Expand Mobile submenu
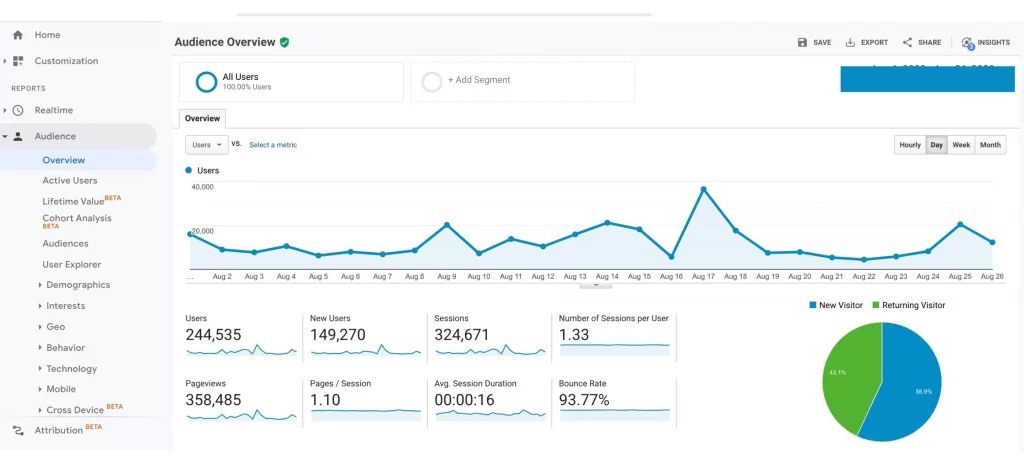 pos(40,389)
